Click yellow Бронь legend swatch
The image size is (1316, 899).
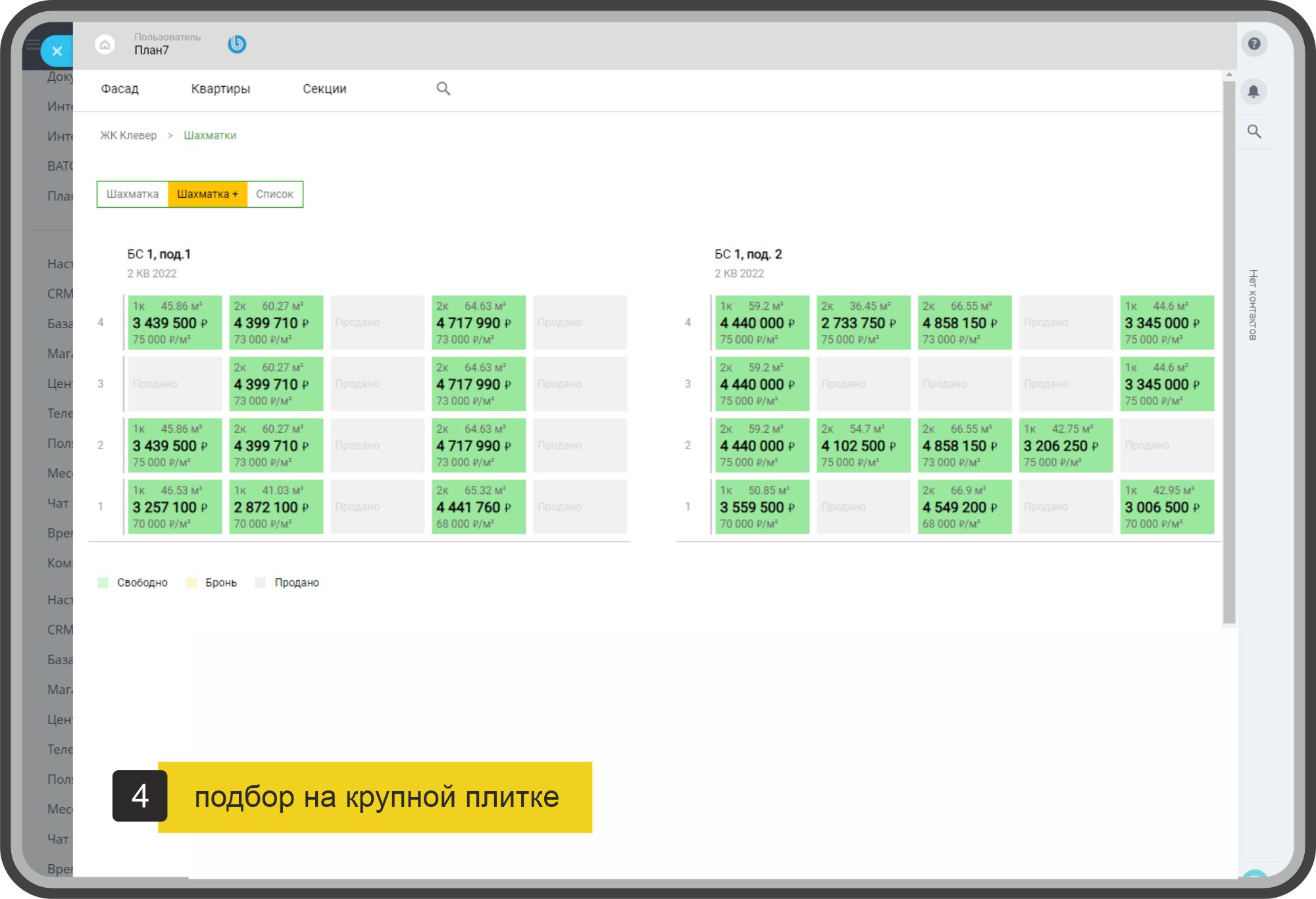pyautogui.click(x=191, y=583)
